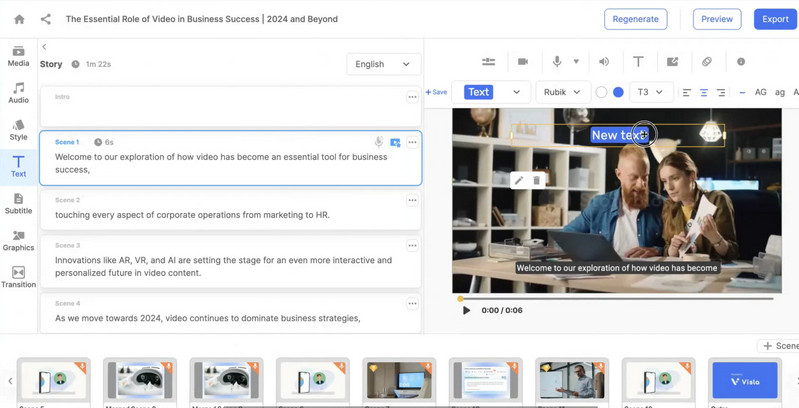Select Scene 3 text about AR, VR, AI

(223, 266)
